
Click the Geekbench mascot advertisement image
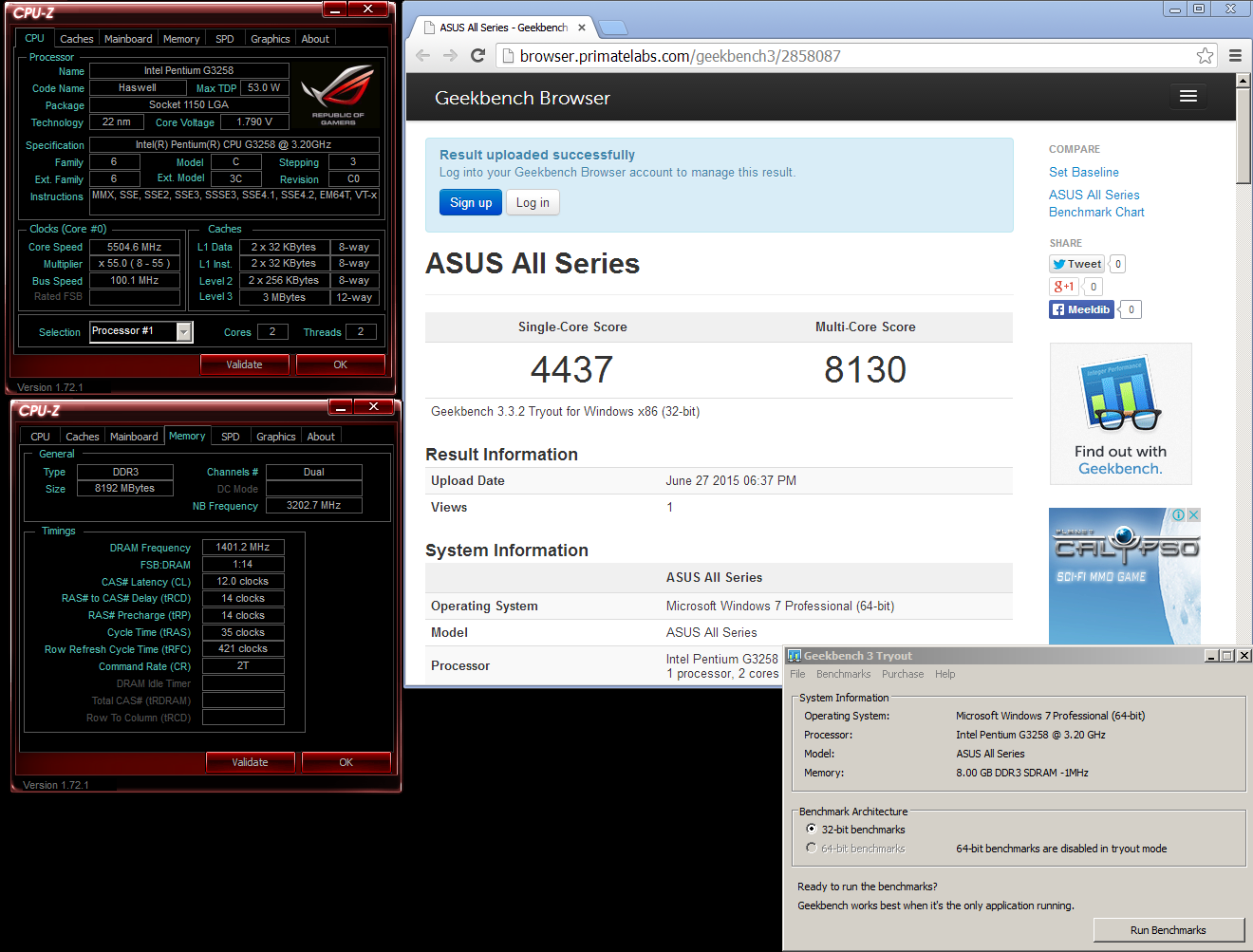pyautogui.click(x=1120, y=414)
